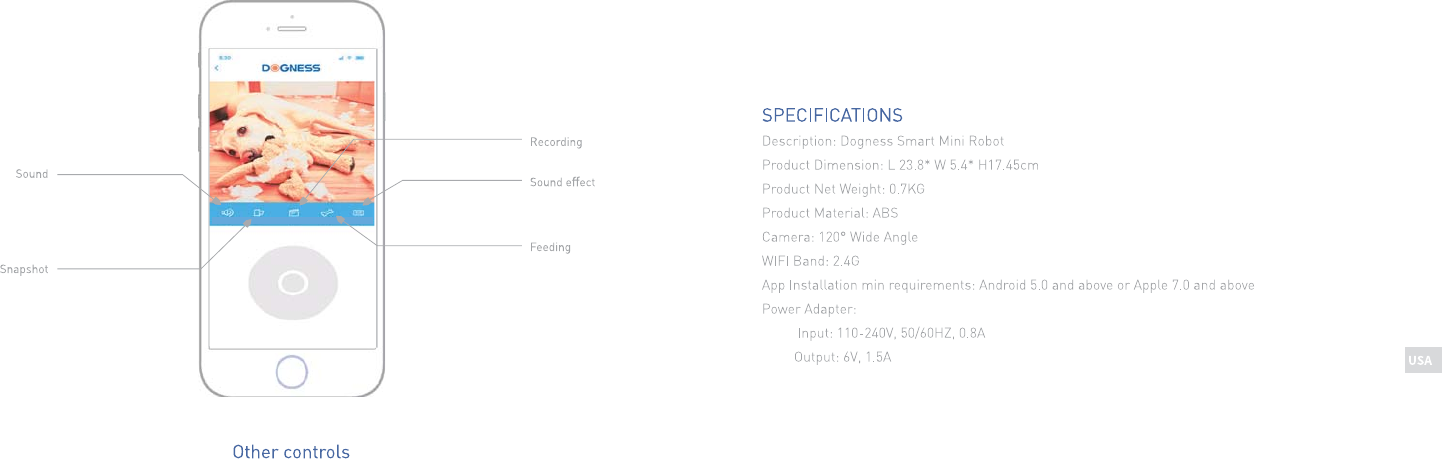Click the gray joystick movement pad
Viewport: 1442px width, 459px height.
tap(292, 284)
